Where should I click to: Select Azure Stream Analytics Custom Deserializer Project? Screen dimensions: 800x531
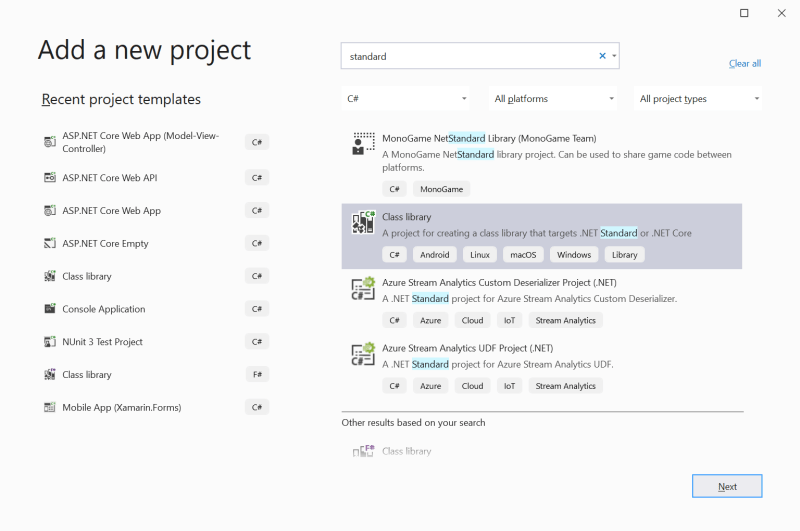(x=542, y=302)
